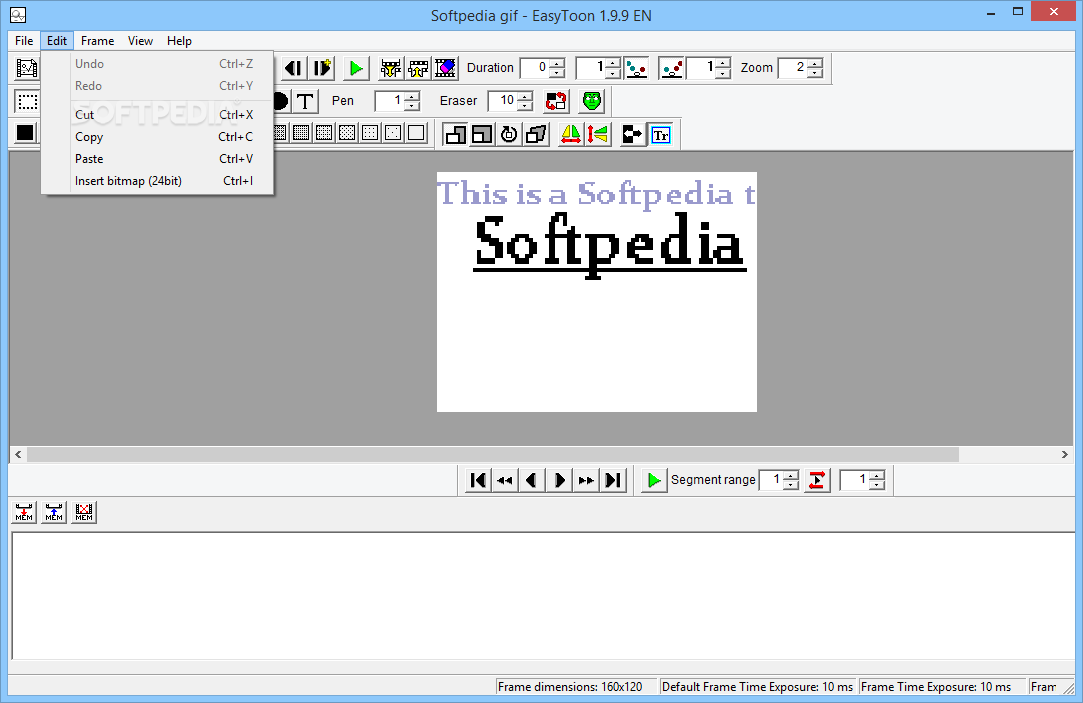Flip vertically with the red arrow icon
This screenshot has height=703, width=1083.
598,135
